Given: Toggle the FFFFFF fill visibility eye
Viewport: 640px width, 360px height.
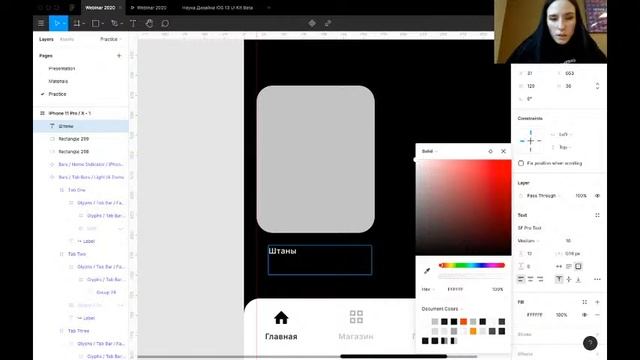Looking at the screenshot, I should click(x=584, y=315).
